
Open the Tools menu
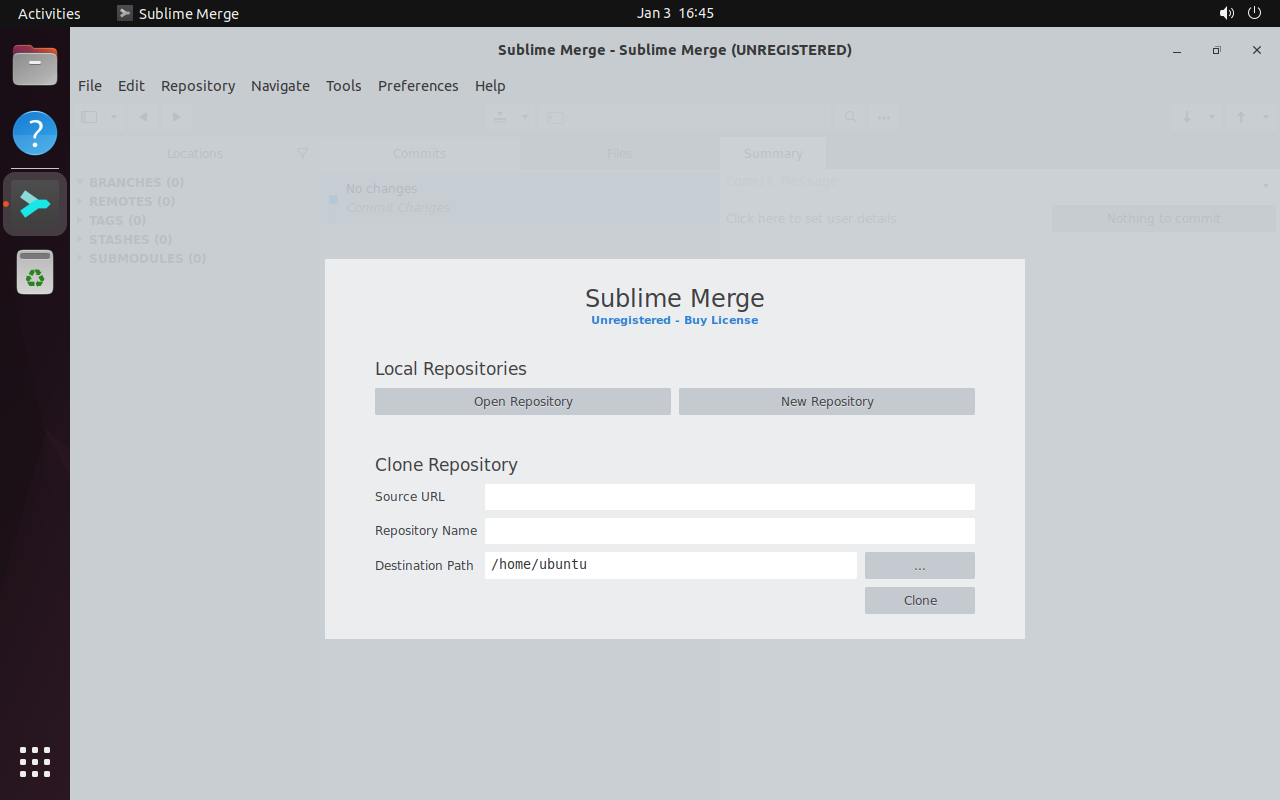(x=344, y=86)
